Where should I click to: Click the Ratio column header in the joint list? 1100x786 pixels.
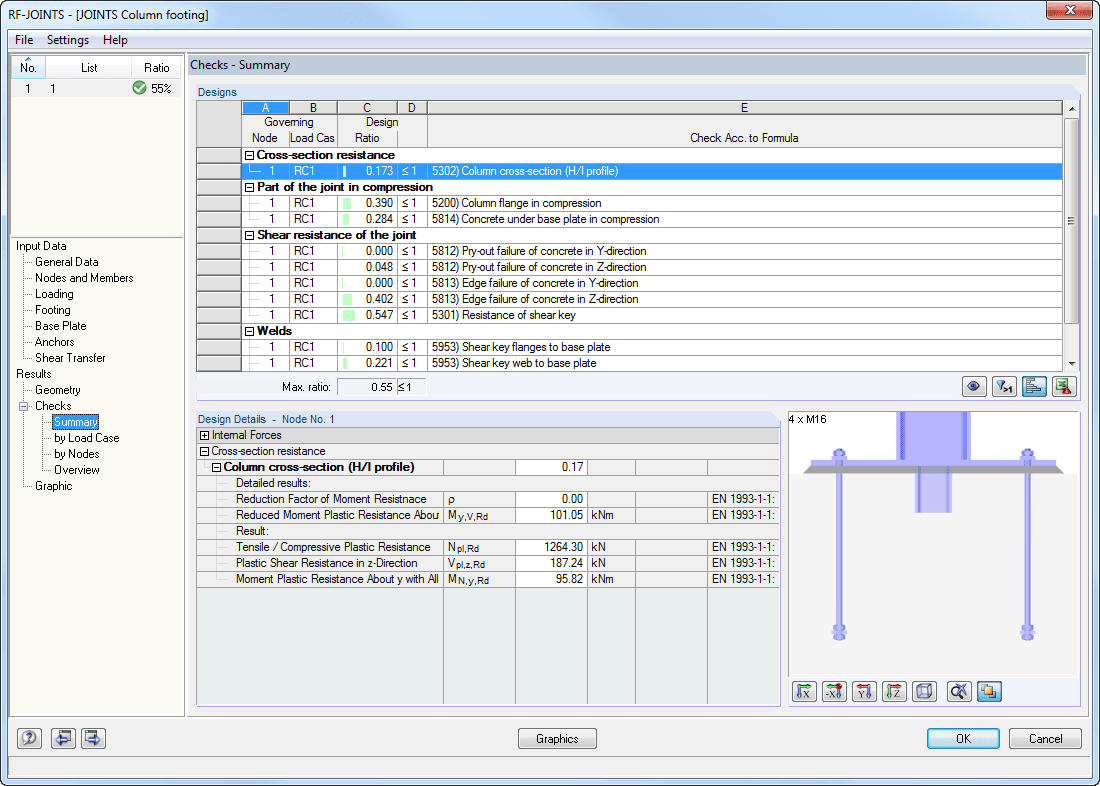point(156,67)
